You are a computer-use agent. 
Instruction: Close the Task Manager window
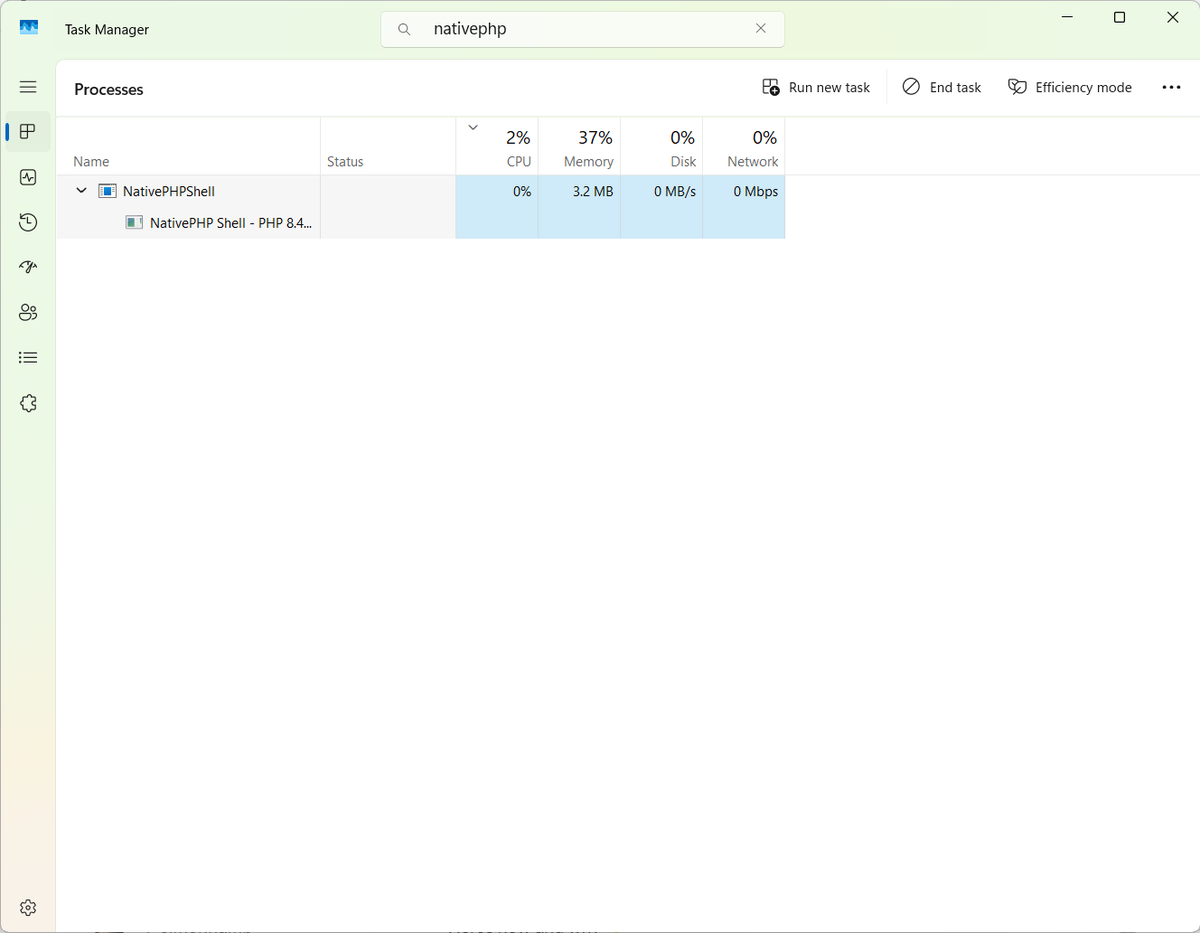[1173, 18]
